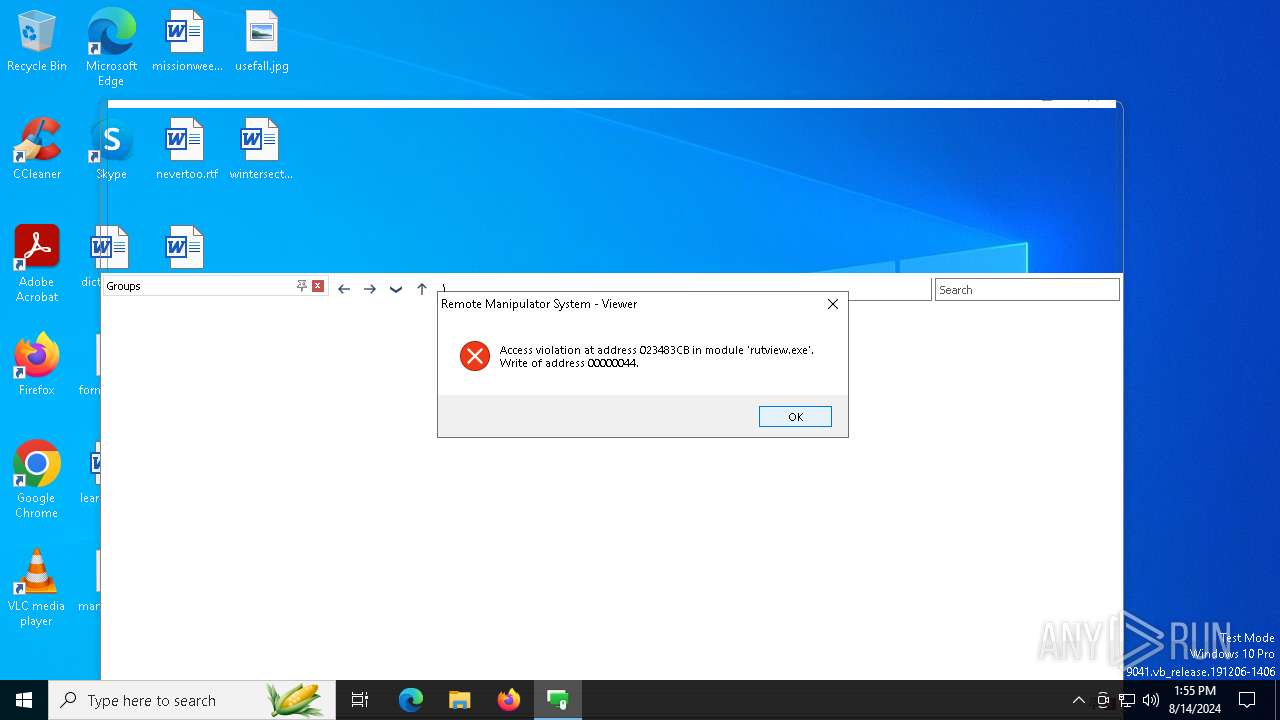This screenshot has height=720, width=1280.
Task: Click OK in the access violation dialog
Action: click(x=795, y=417)
